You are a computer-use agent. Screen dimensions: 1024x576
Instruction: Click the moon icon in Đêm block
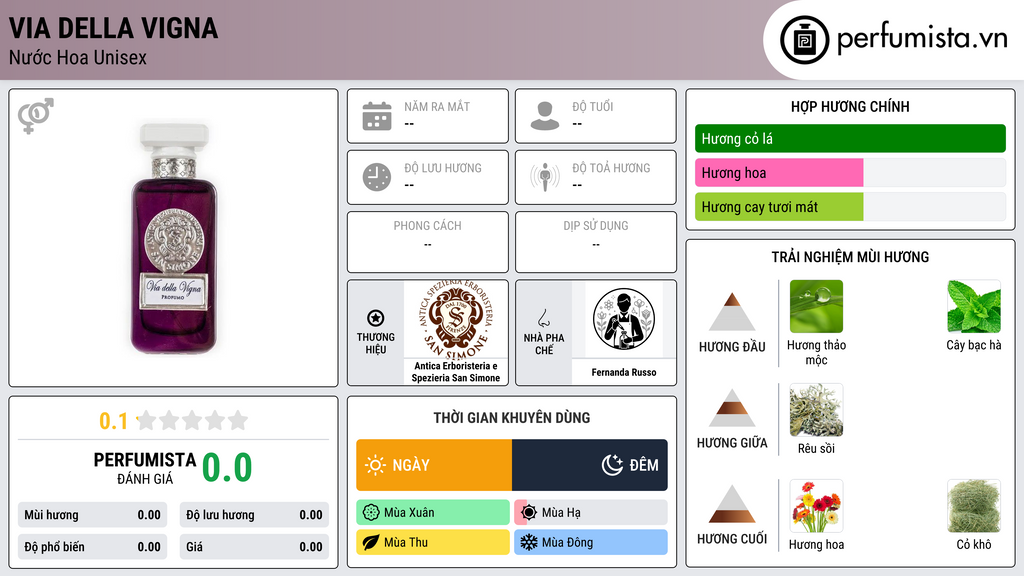pyautogui.click(x=612, y=465)
